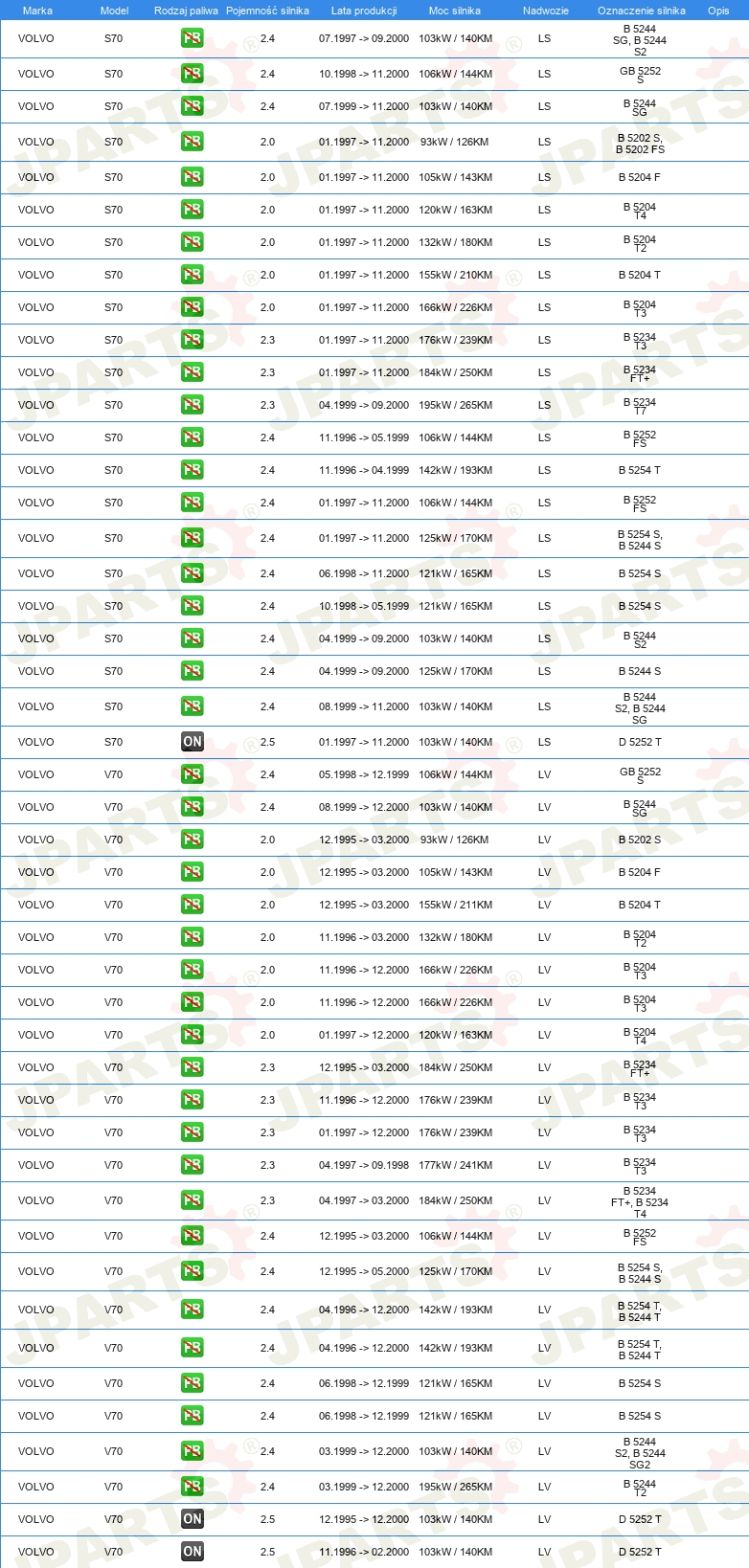Click the date range 10.1998 -> 11.2000
Viewport: 749px width, 1568px height.
tap(364, 74)
